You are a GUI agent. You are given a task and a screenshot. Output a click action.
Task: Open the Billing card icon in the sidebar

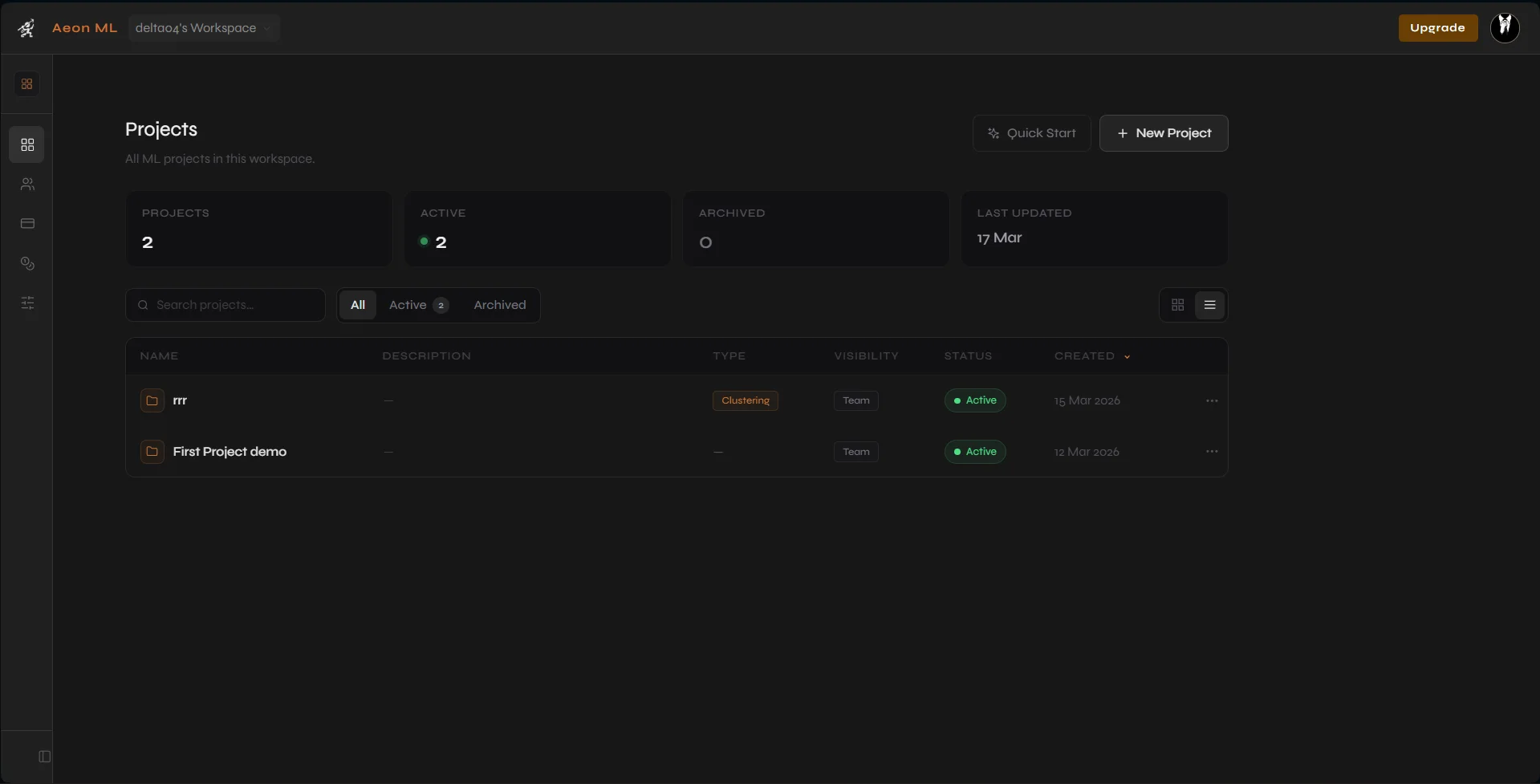[x=27, y=223]
